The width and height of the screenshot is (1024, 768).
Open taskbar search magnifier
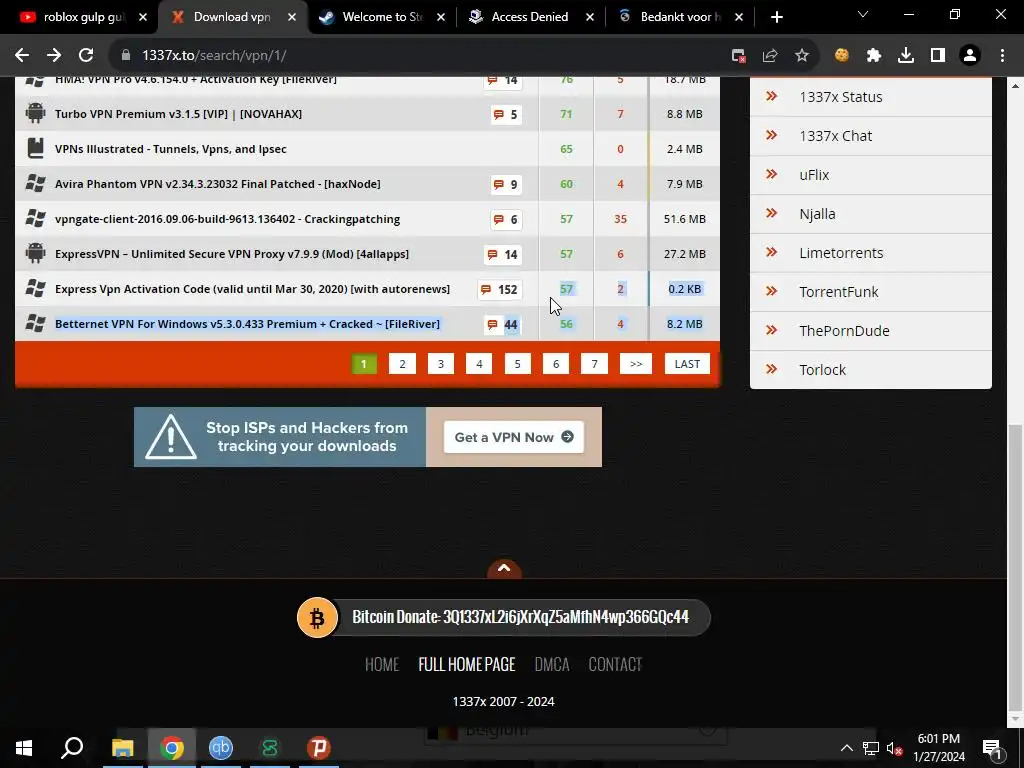(x=72, y=748)
